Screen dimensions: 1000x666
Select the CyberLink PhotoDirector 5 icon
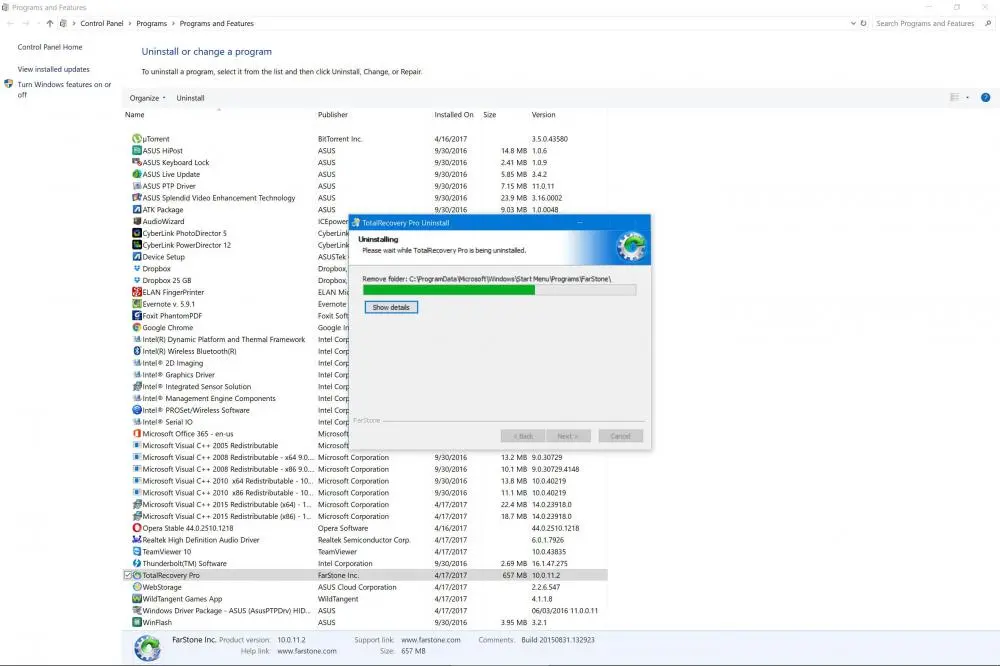point(136,233)
